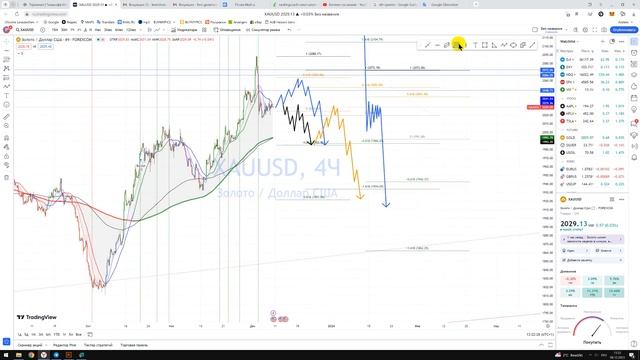Open go to date calendar icon
Screen dimensions: 640x360
coord(90,335)
